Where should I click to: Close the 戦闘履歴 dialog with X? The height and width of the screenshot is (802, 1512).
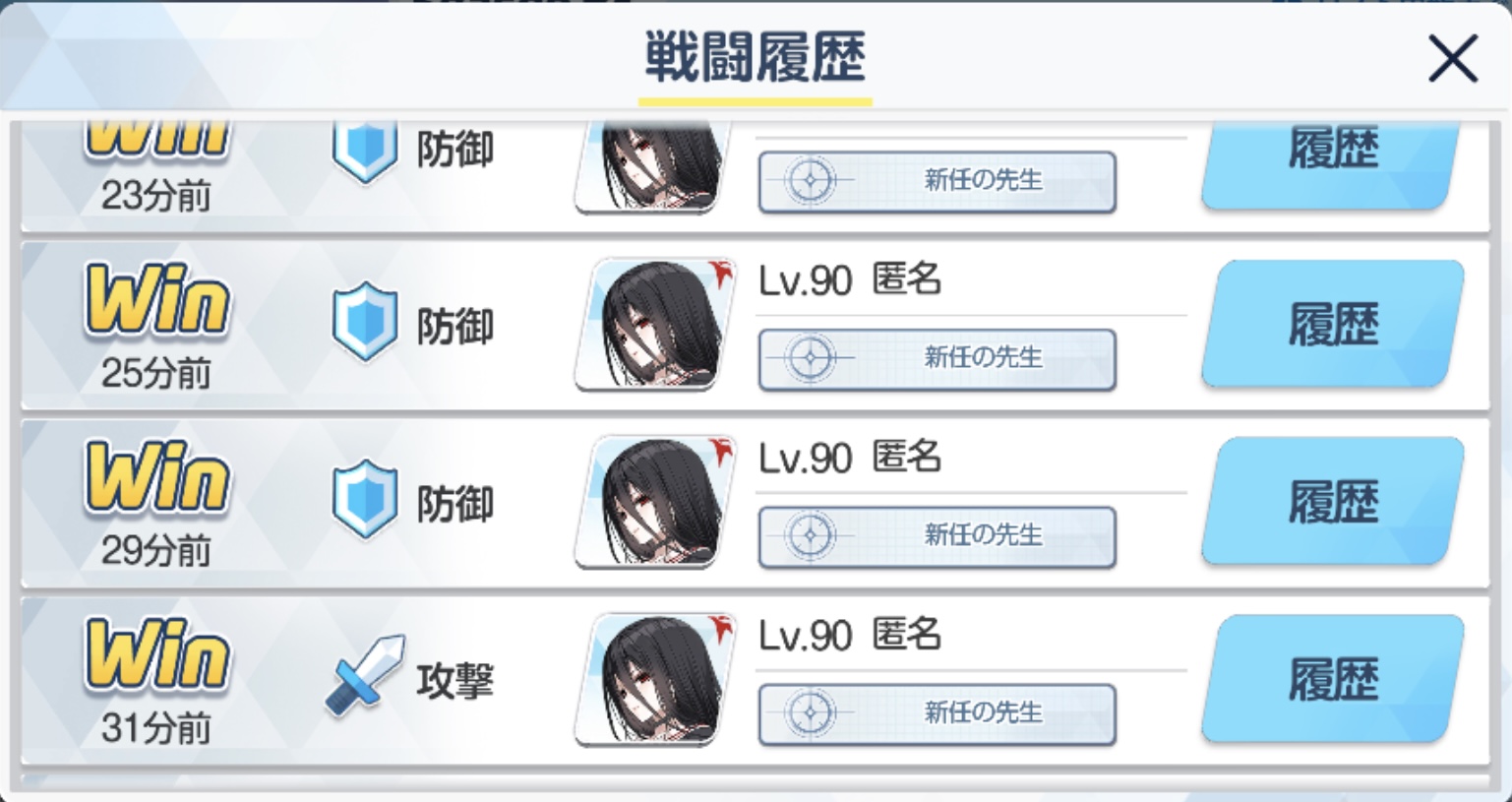tap(1453, 59)
